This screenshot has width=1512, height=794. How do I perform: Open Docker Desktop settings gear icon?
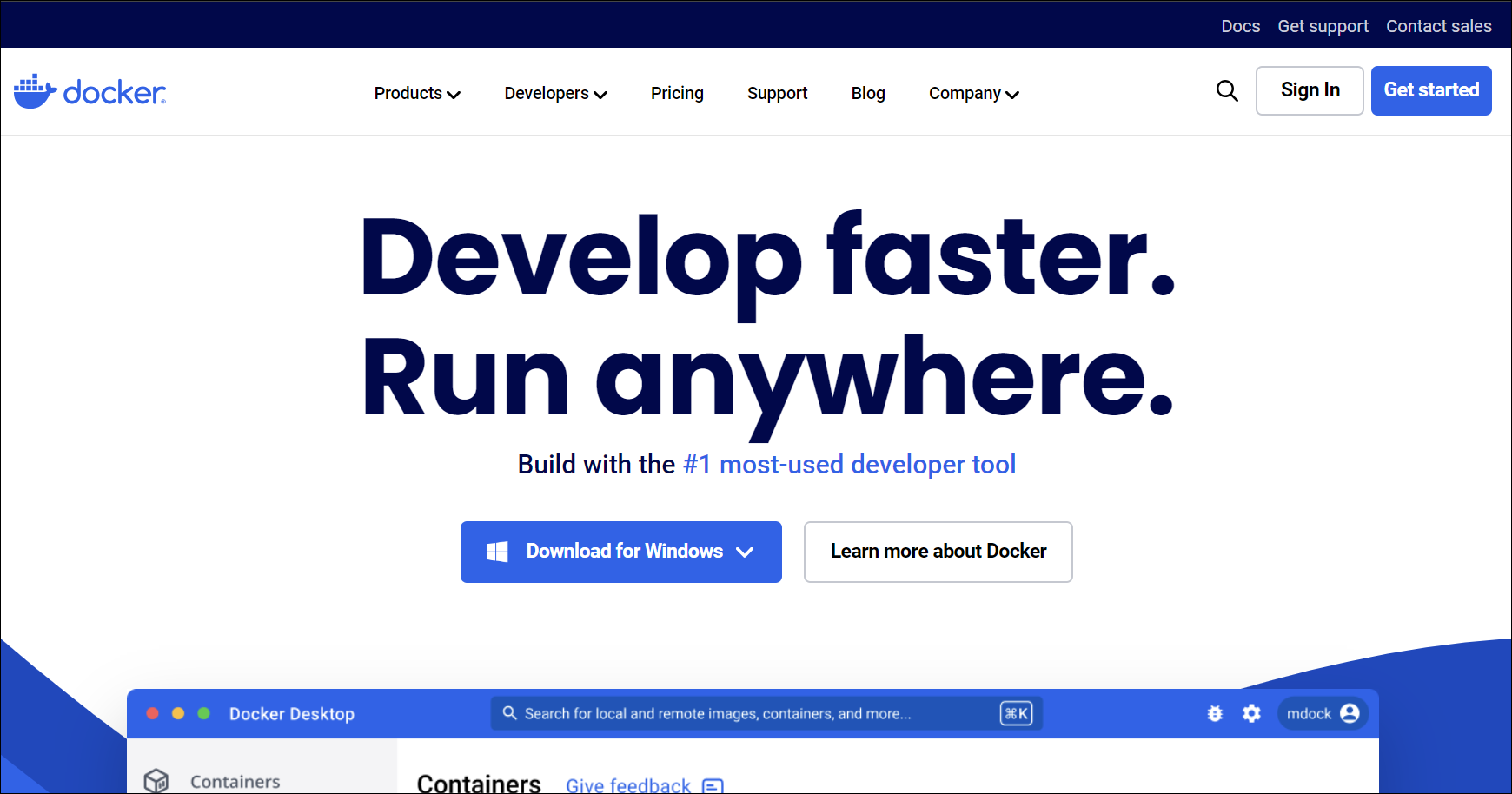[x=1251, y=713]
